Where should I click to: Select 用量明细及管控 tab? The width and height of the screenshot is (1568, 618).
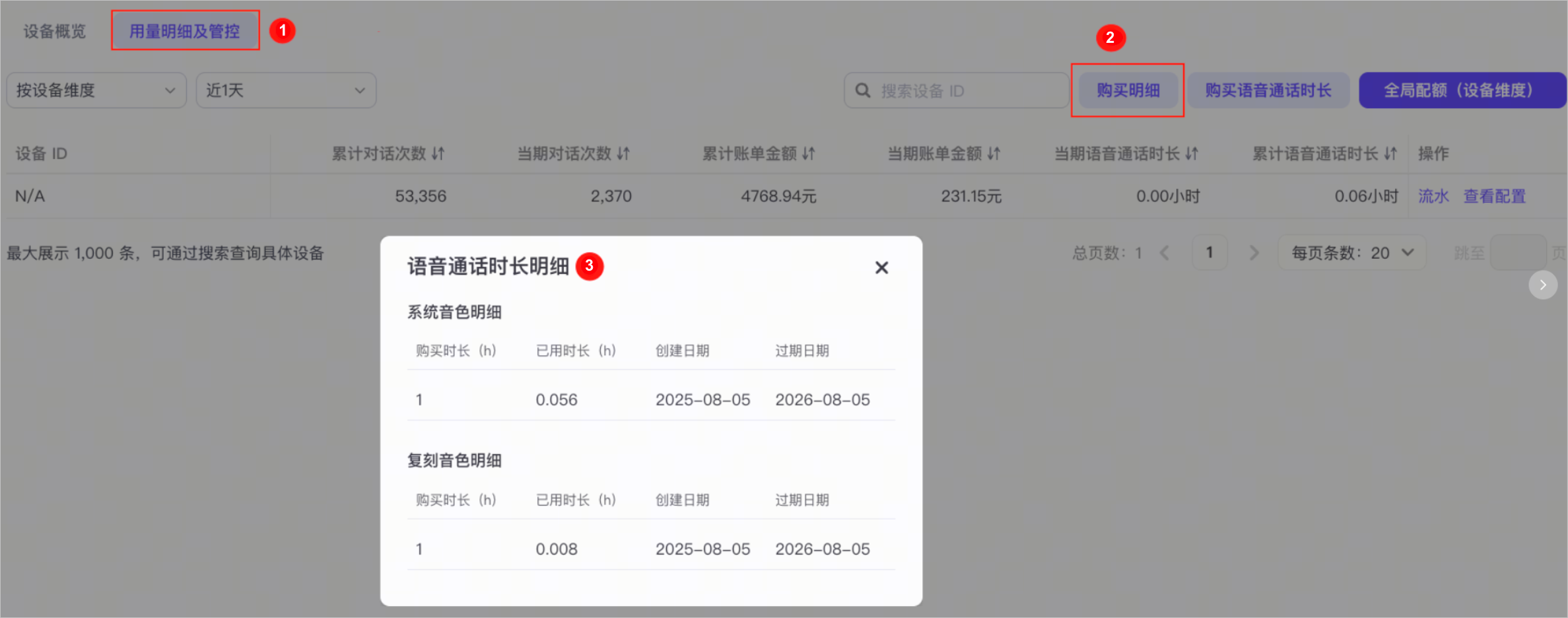[x=185, y=31]
